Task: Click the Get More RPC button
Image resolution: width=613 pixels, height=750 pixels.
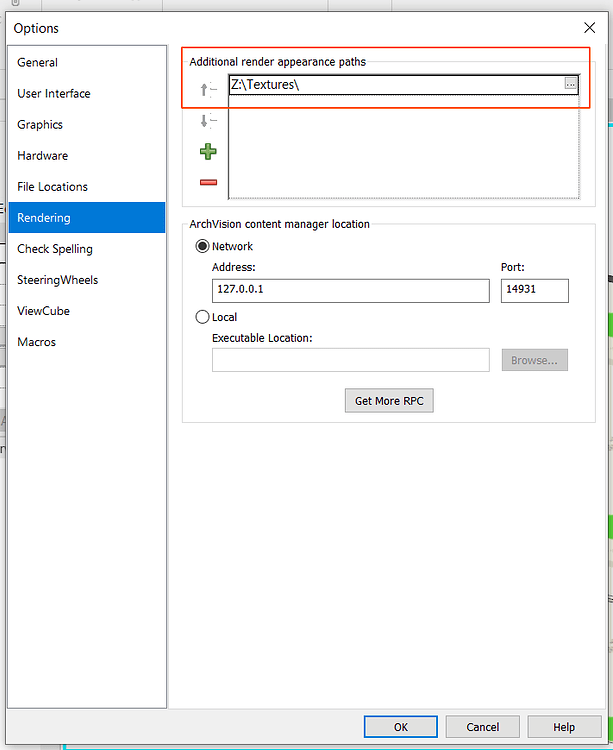Action: click(x=389, y=401)
